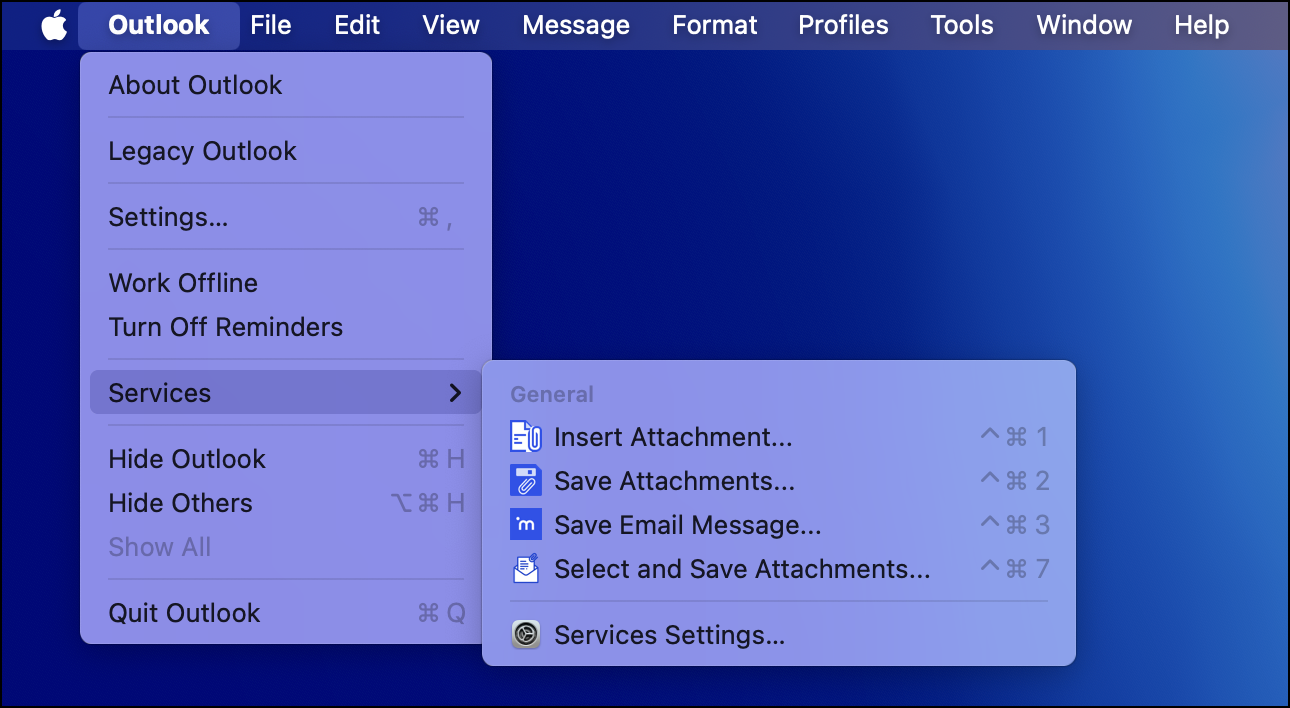
Task: Open the Tools menu in menu bar
Action: [x=962, y=25]
